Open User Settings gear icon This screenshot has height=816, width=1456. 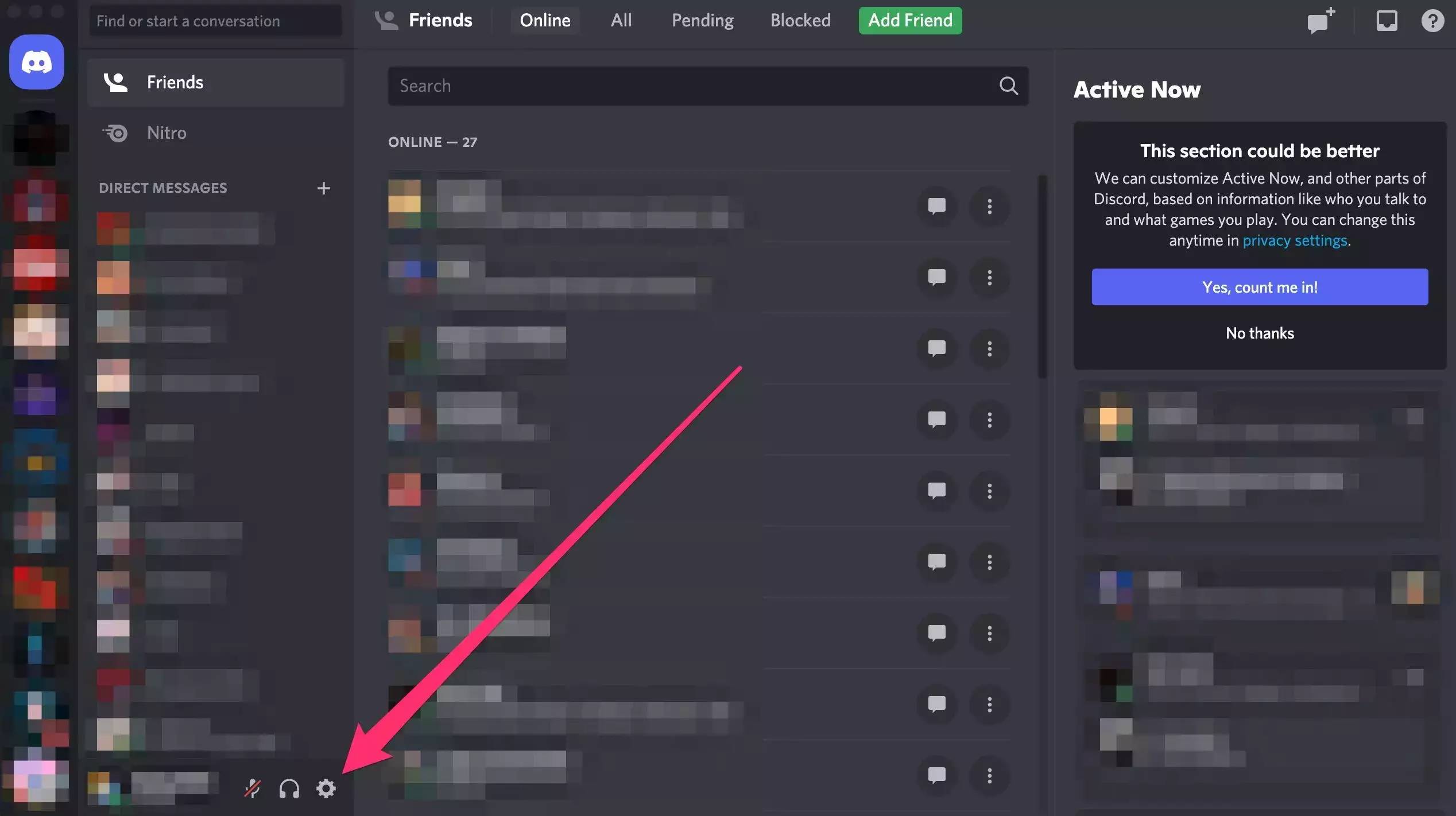click(x=326, y=788)
